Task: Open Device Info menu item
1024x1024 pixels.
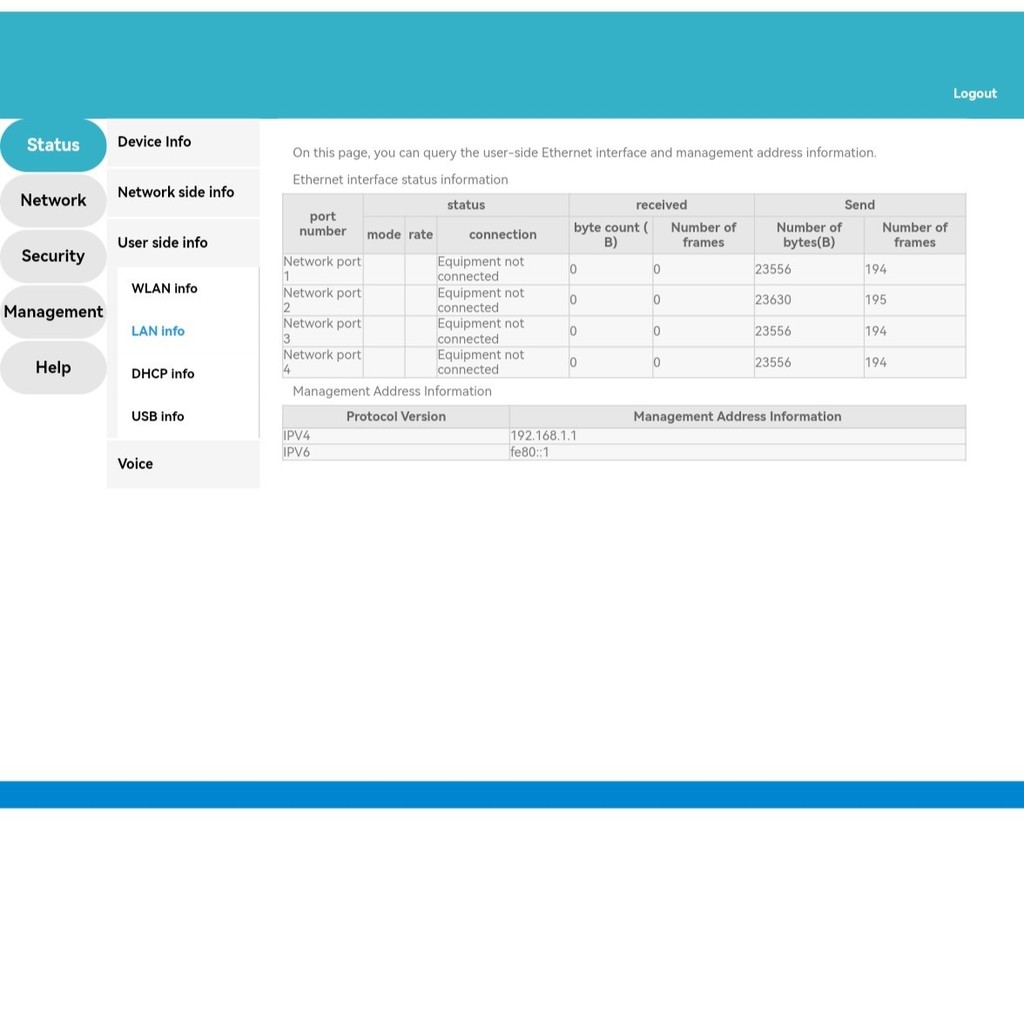Action: [154, 142]
